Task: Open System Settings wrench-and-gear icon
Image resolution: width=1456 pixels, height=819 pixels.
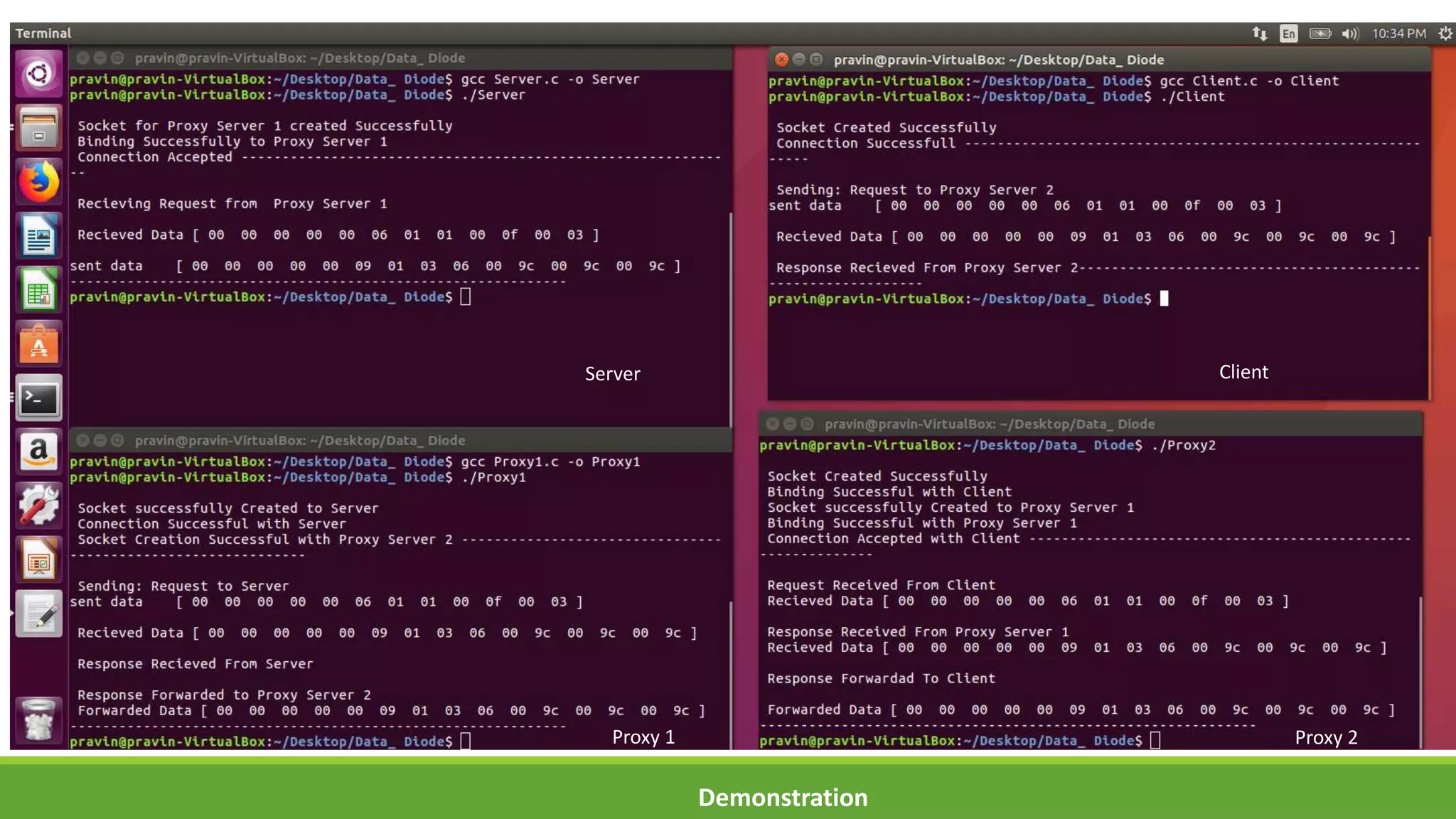Action: coord(38,506)
